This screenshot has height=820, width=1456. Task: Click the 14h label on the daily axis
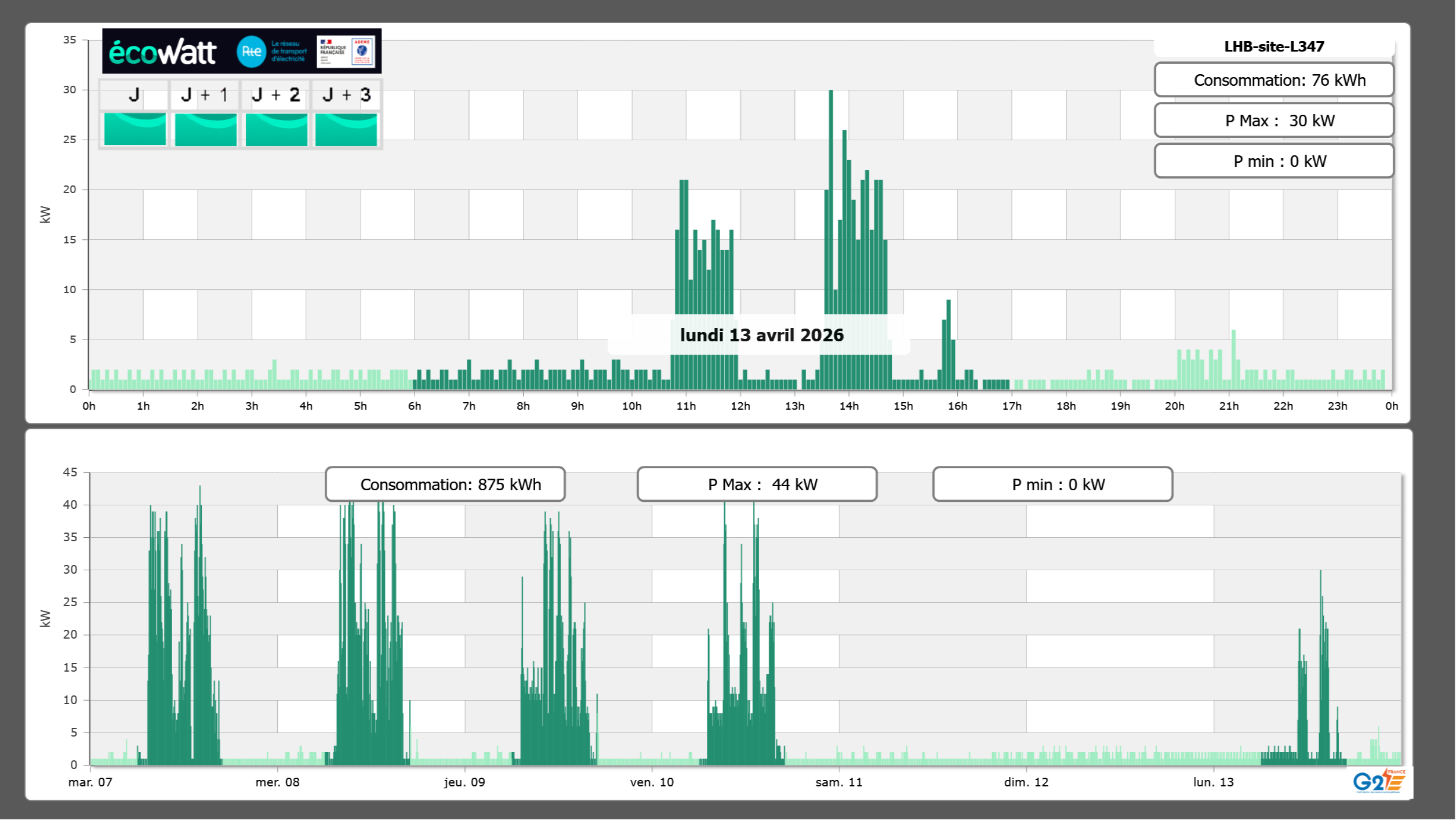[849, 406]
